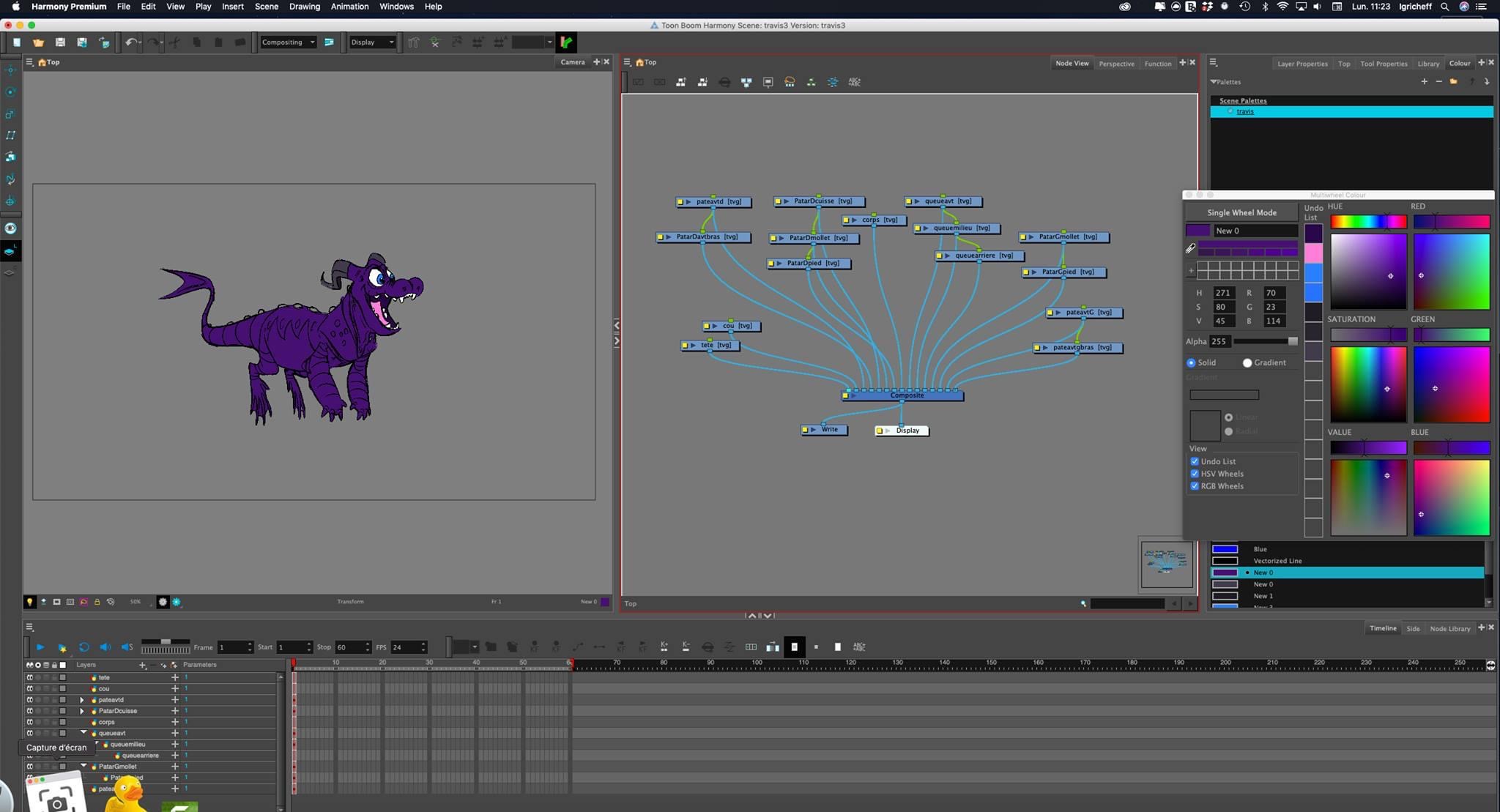Click the Save scene floppy icon
This screenshot has width=1500, height=812.
click(60, 42)
